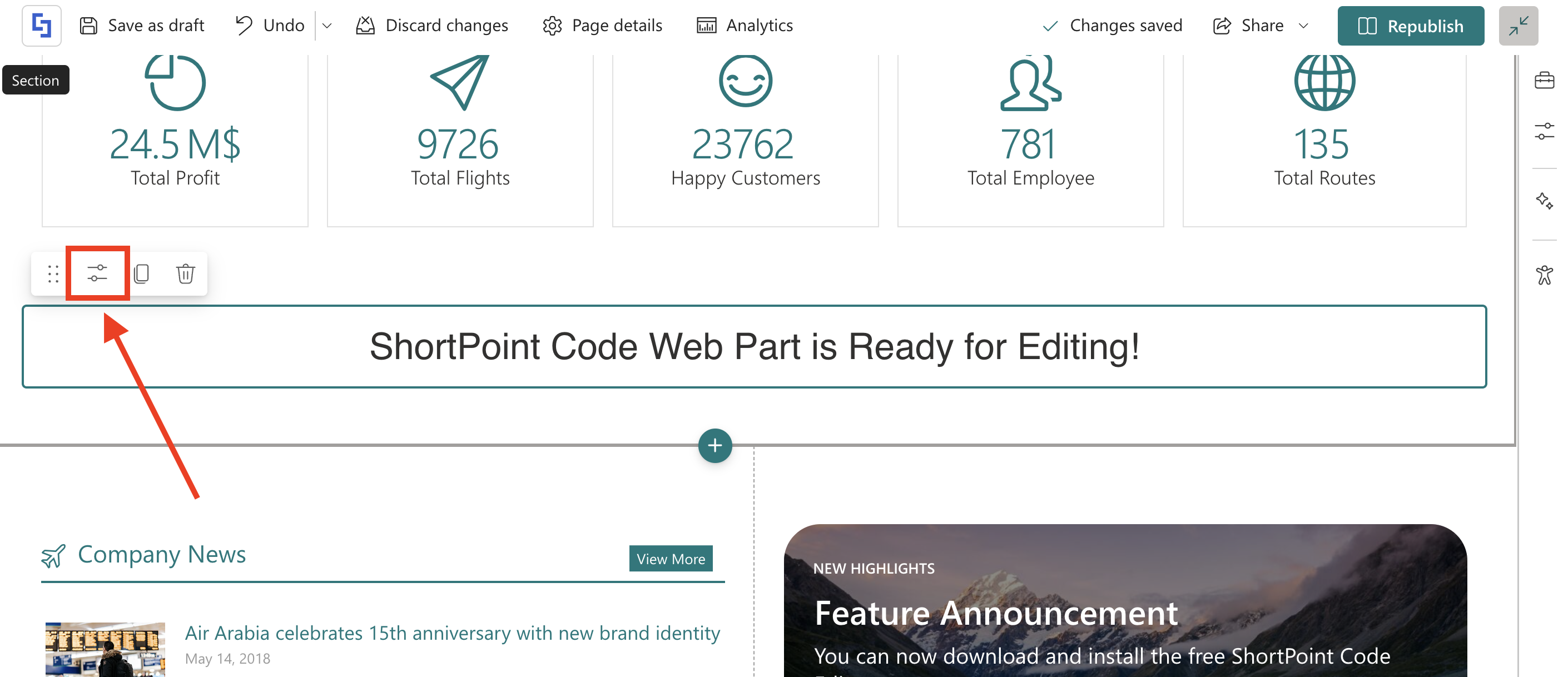Click Save as draft
The width and height of the screenshot is (1568, 677).
pos(142,26)
